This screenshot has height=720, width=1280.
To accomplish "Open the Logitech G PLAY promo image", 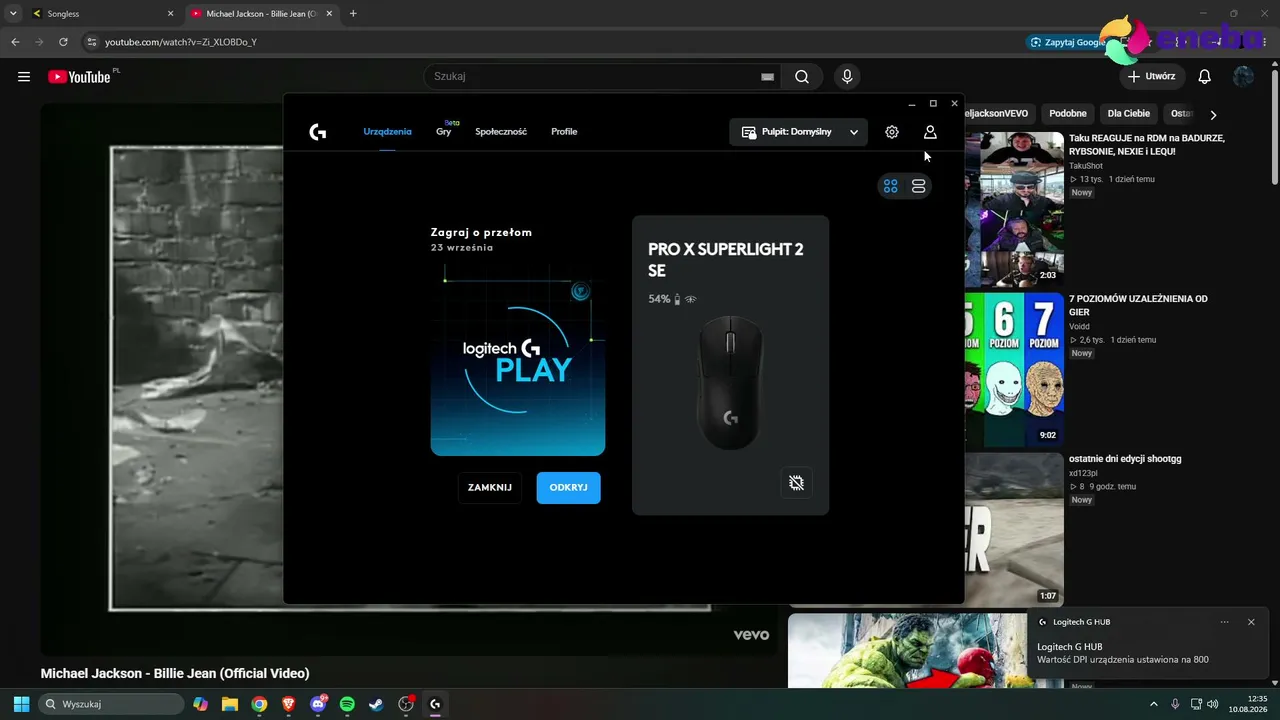I will [x=518, y=361].
